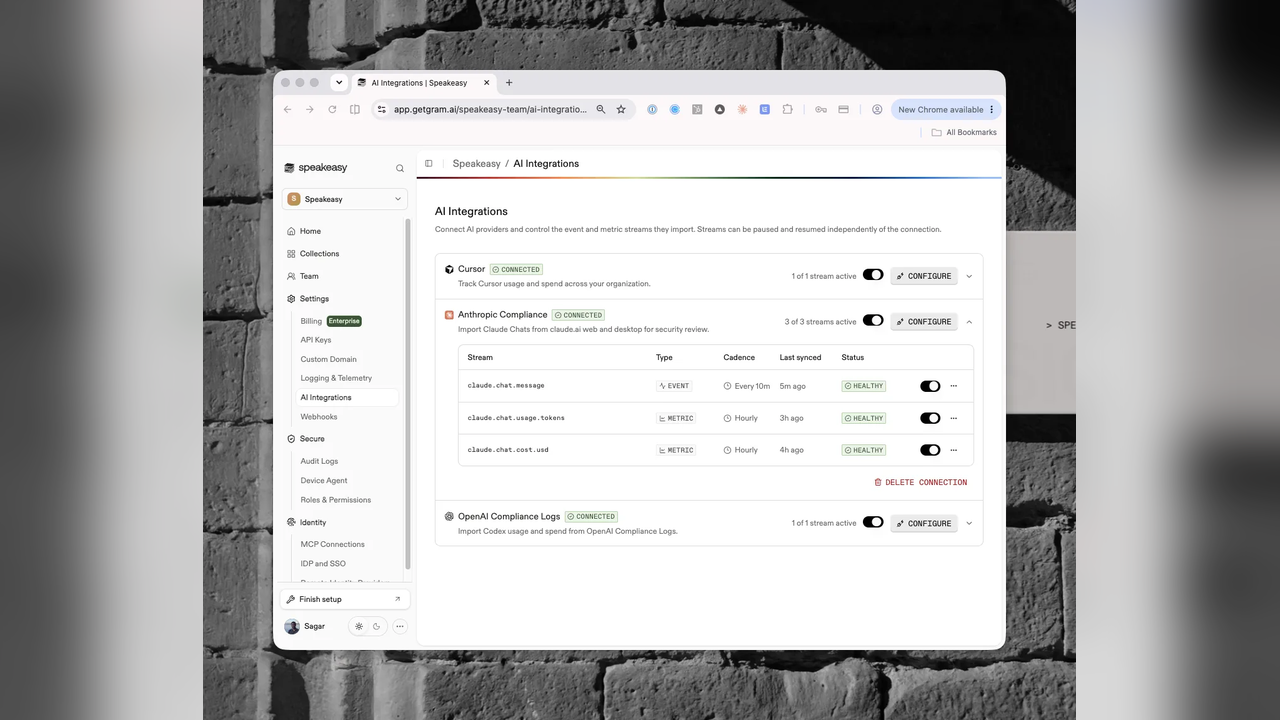Screen dimensions: 1280x720
Task: Open Custom Domain settings
Action: 329,359
